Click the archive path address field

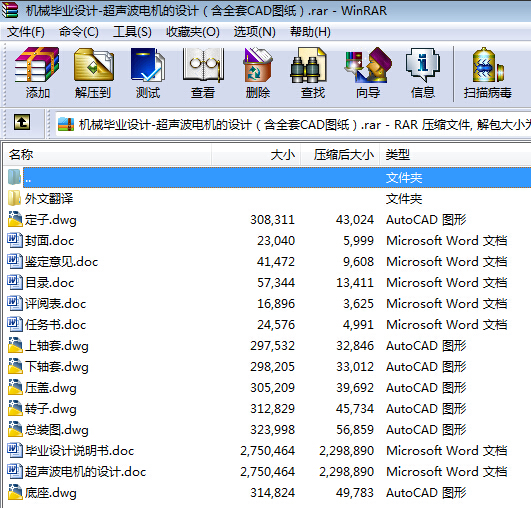[x=293, y=125]
